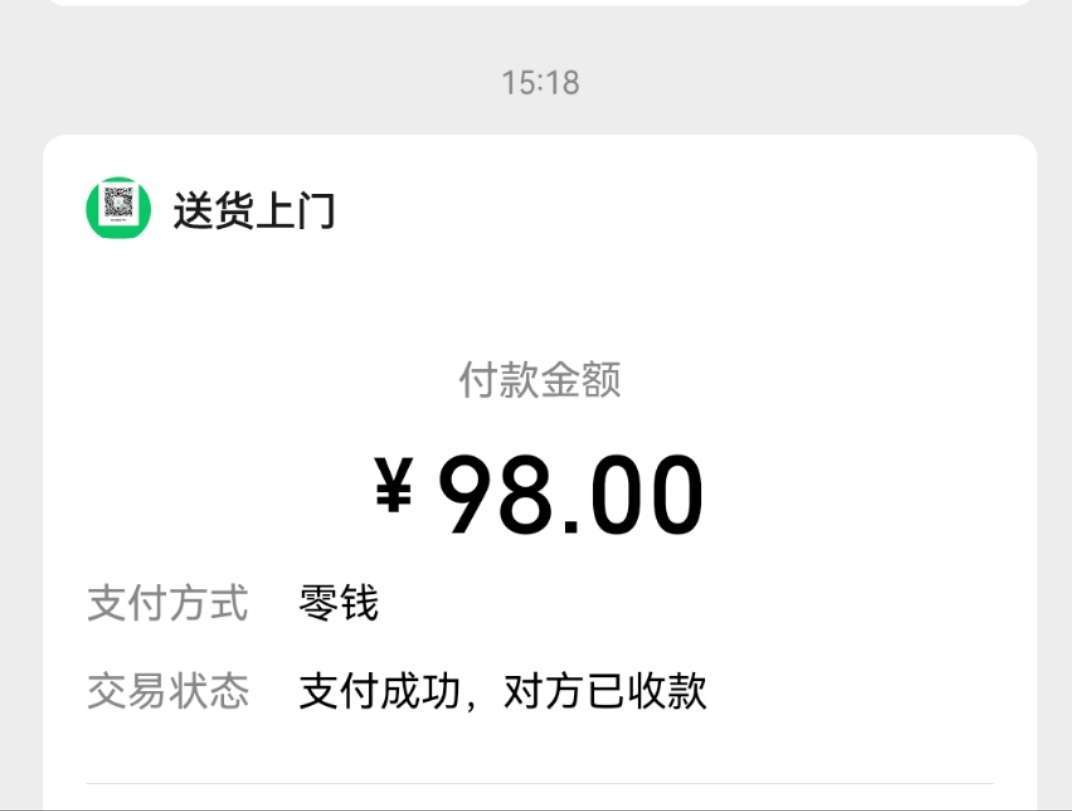
Task: Click the 交易状态 field label
Action: click(167, 692)
